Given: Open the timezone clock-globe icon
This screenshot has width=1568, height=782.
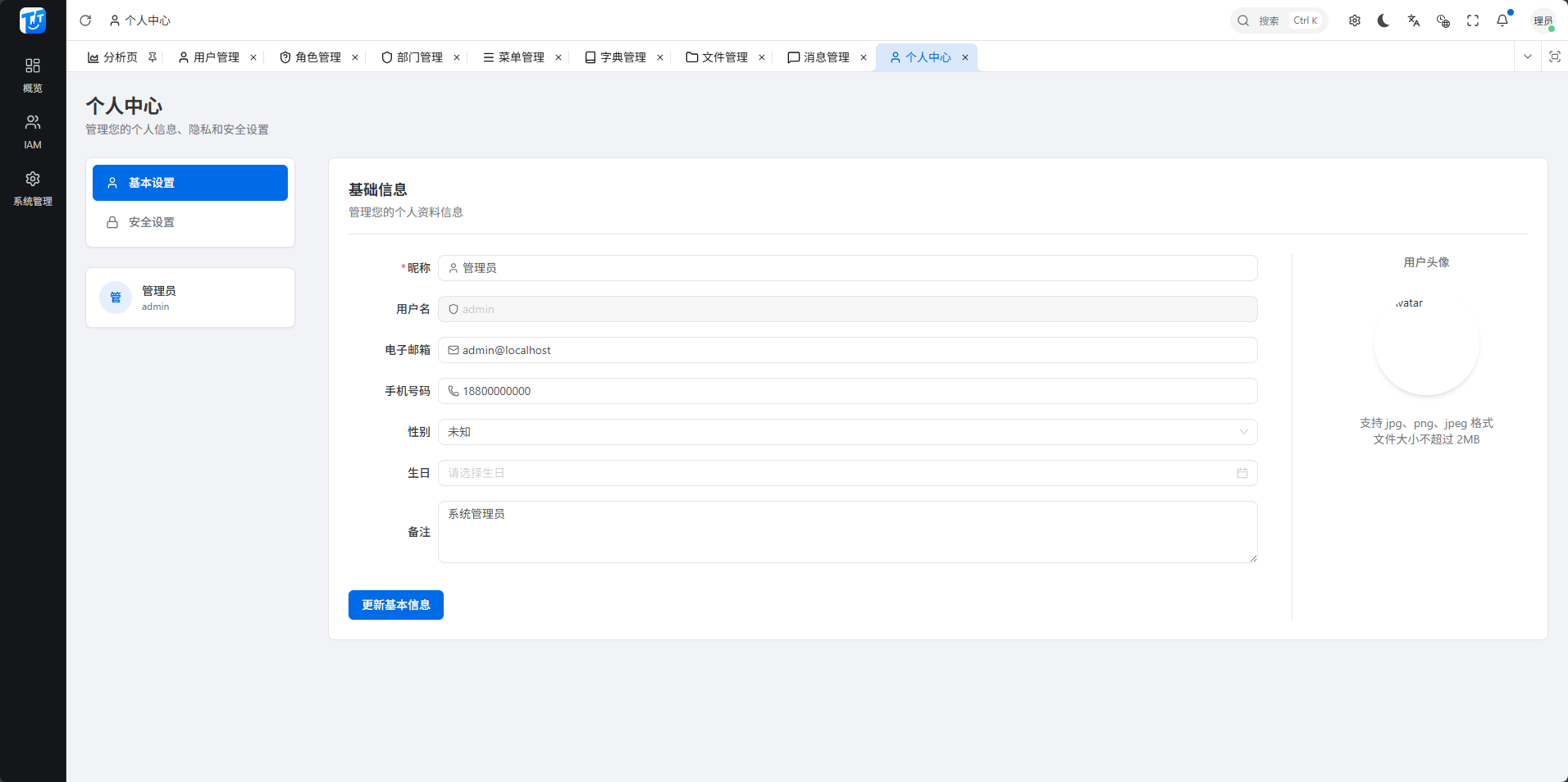Looking at the screenshot, I should click(x=1443, y=20).
